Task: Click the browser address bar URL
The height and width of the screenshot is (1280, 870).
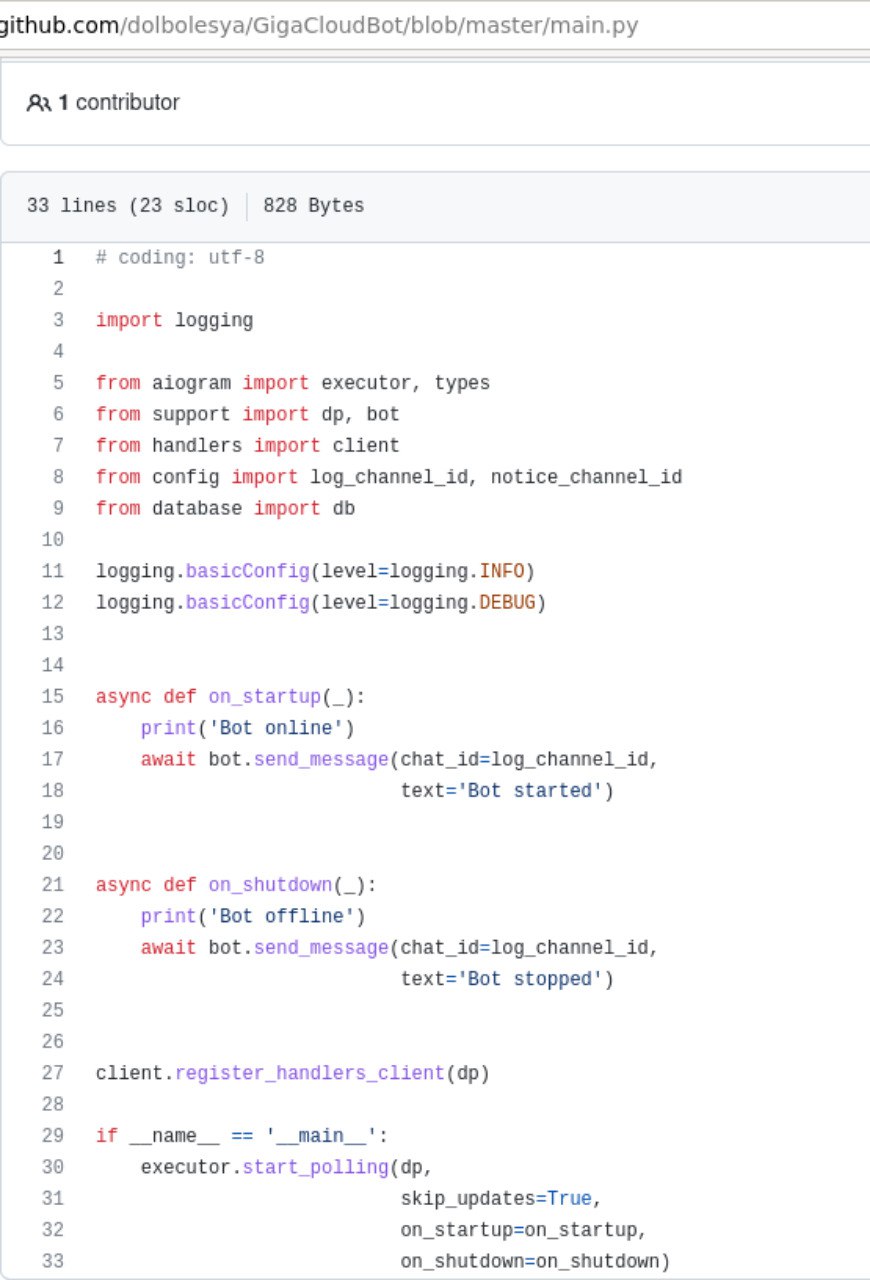Action: click(319, 25)
